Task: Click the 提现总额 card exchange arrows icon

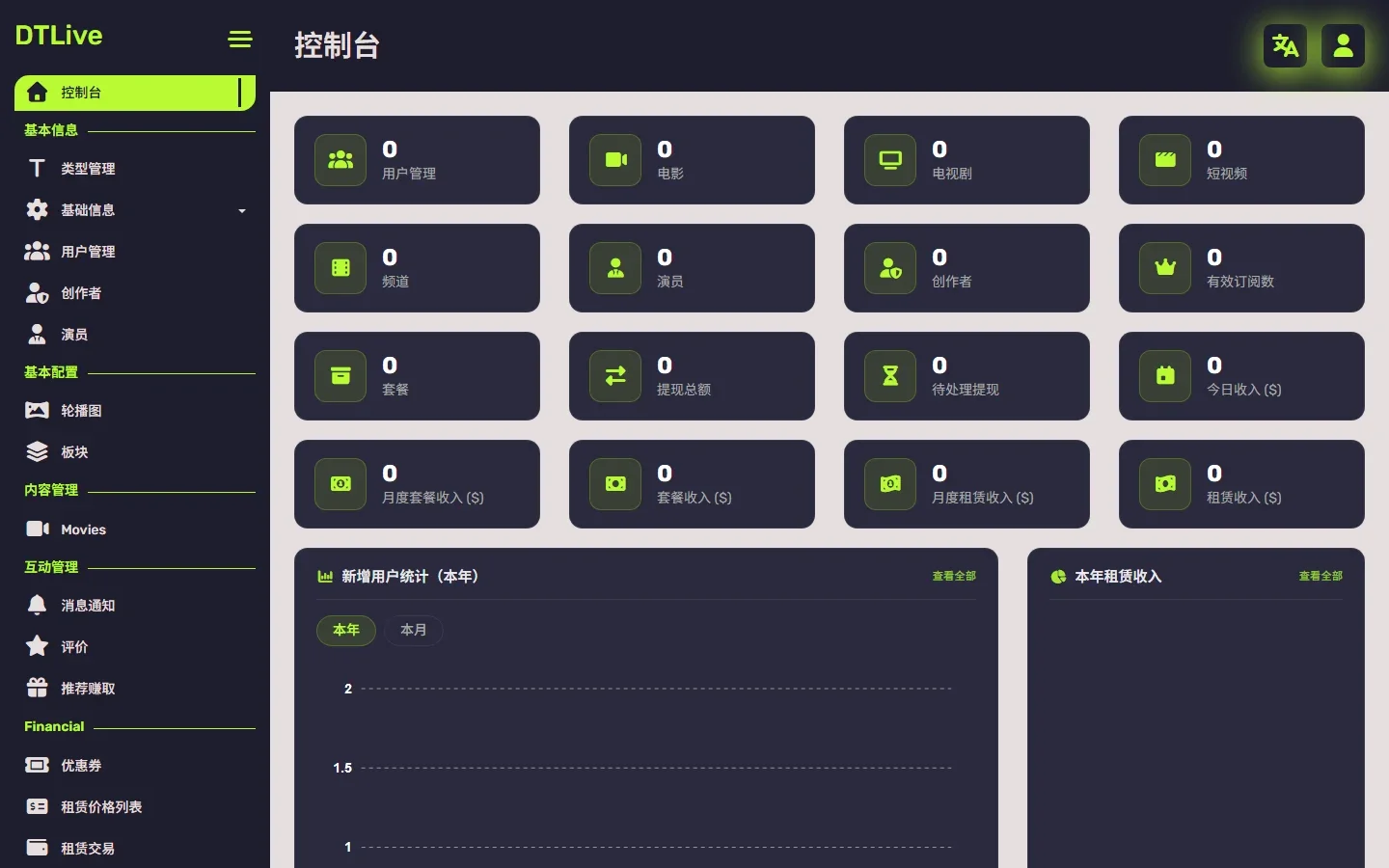Action: tap(615, 376)
